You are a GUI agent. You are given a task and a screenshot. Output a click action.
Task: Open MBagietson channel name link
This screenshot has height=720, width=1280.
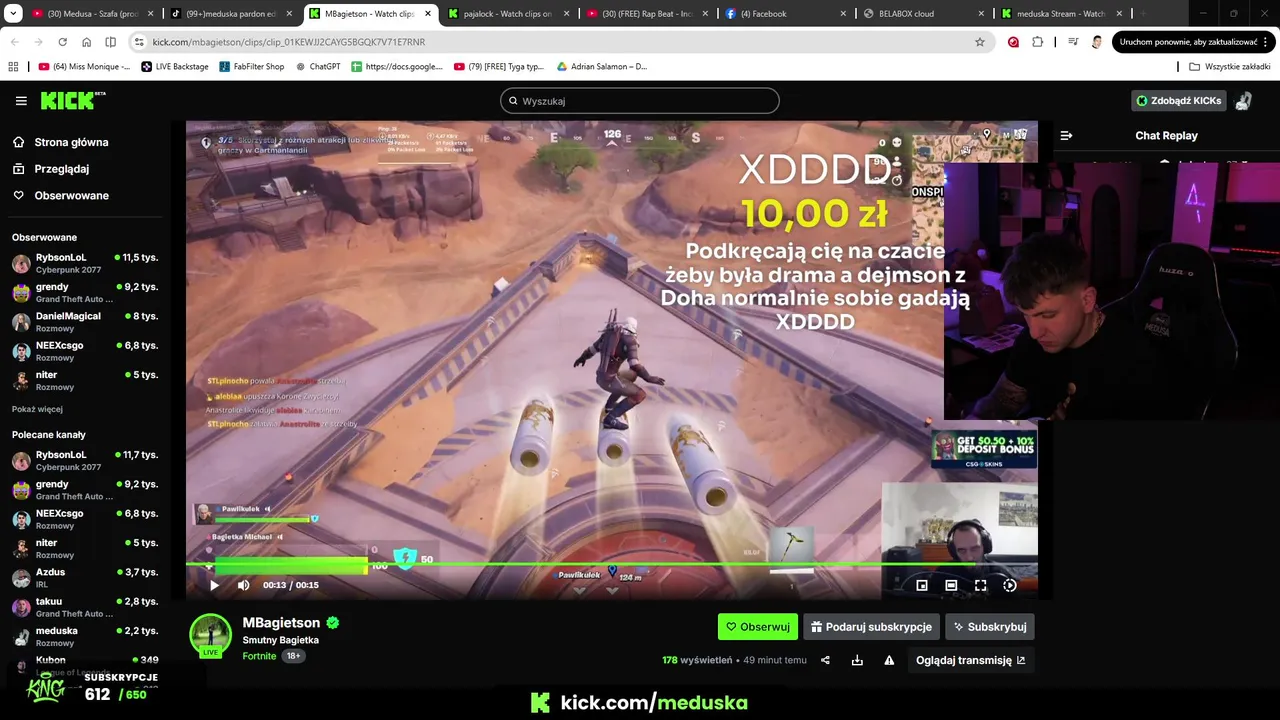click(x=281, y=622)
